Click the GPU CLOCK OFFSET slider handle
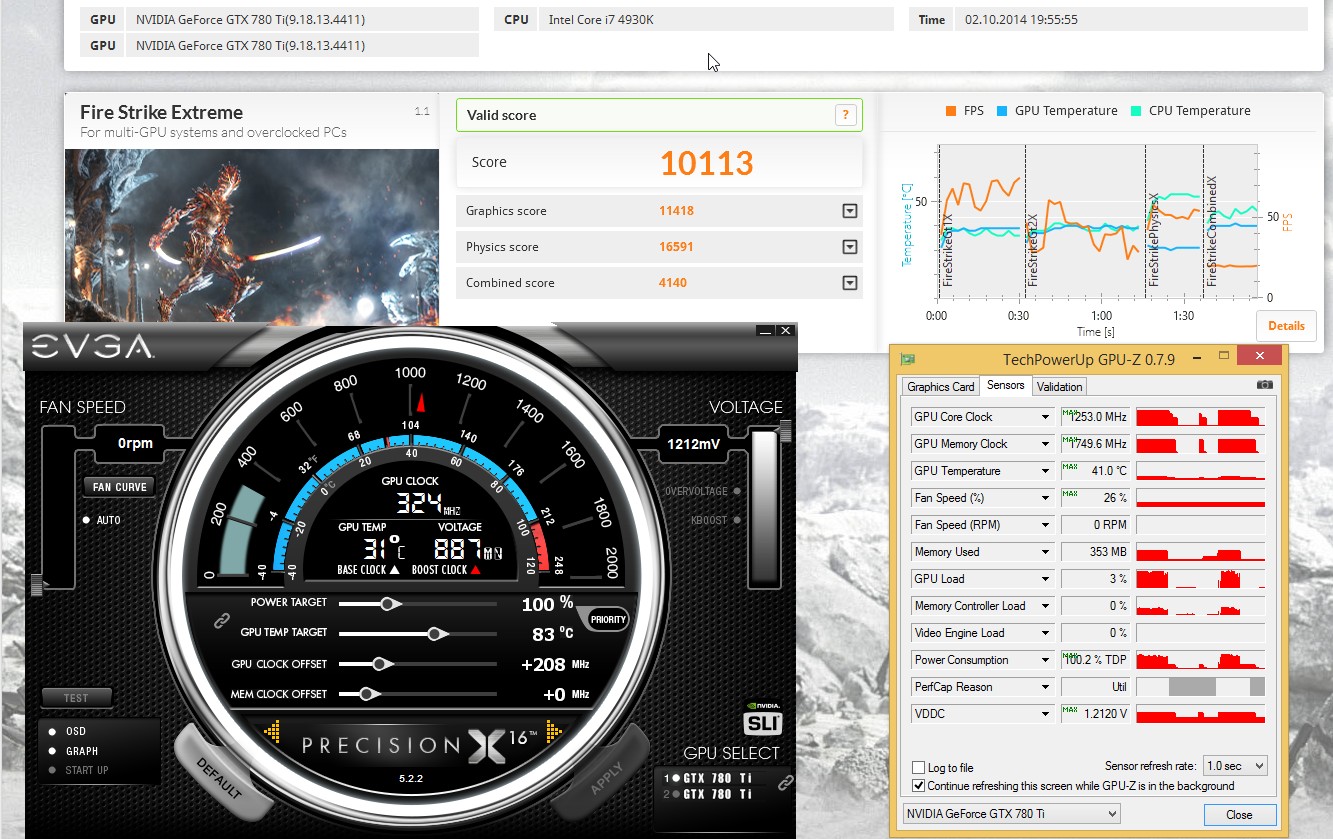This screenshot has width=1333, height=839. [380, 664]
